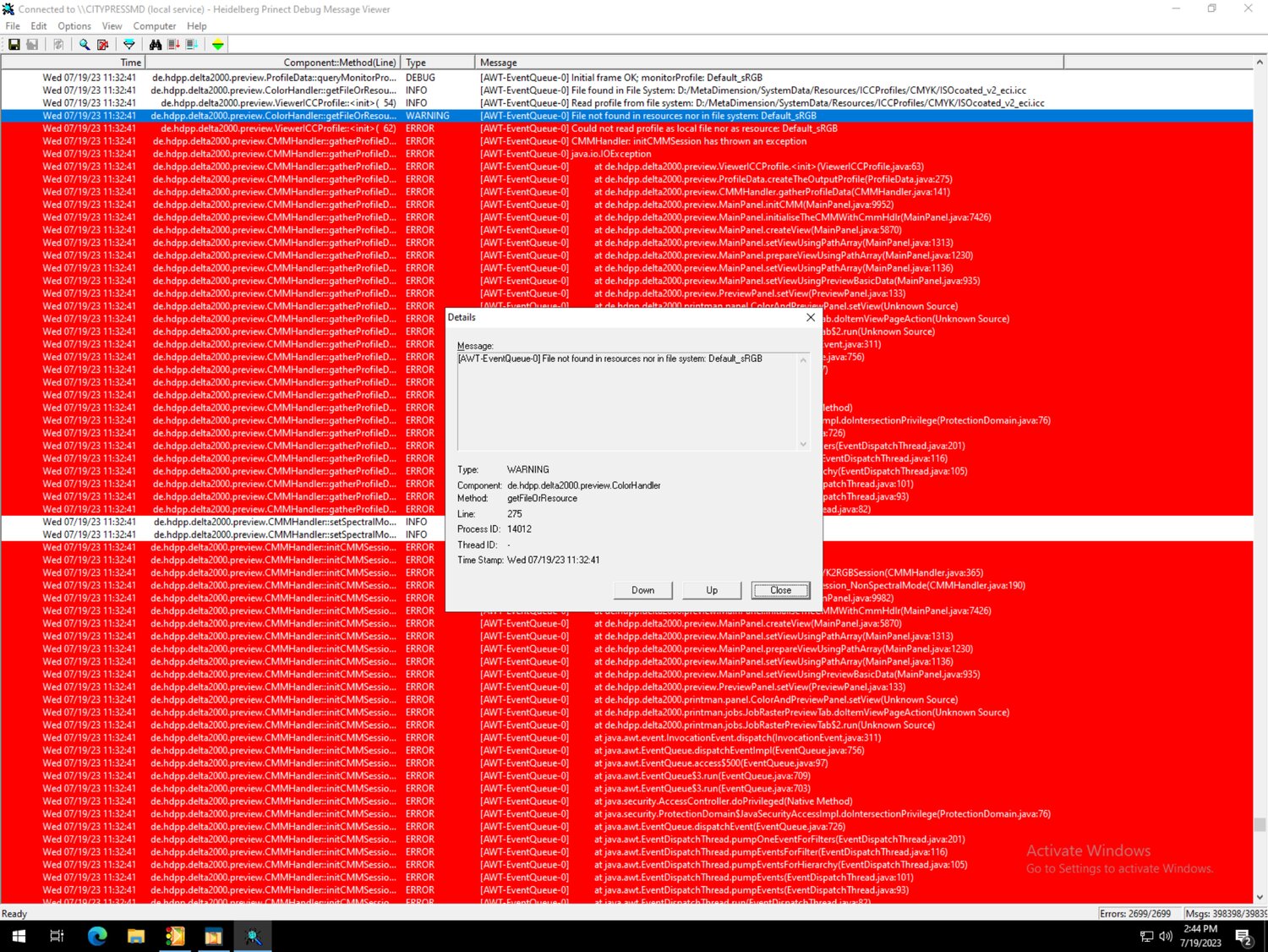The image size is (1268, 952).
Task: Select the 'java.io.IOException' error row
Action: coord(627,154)
